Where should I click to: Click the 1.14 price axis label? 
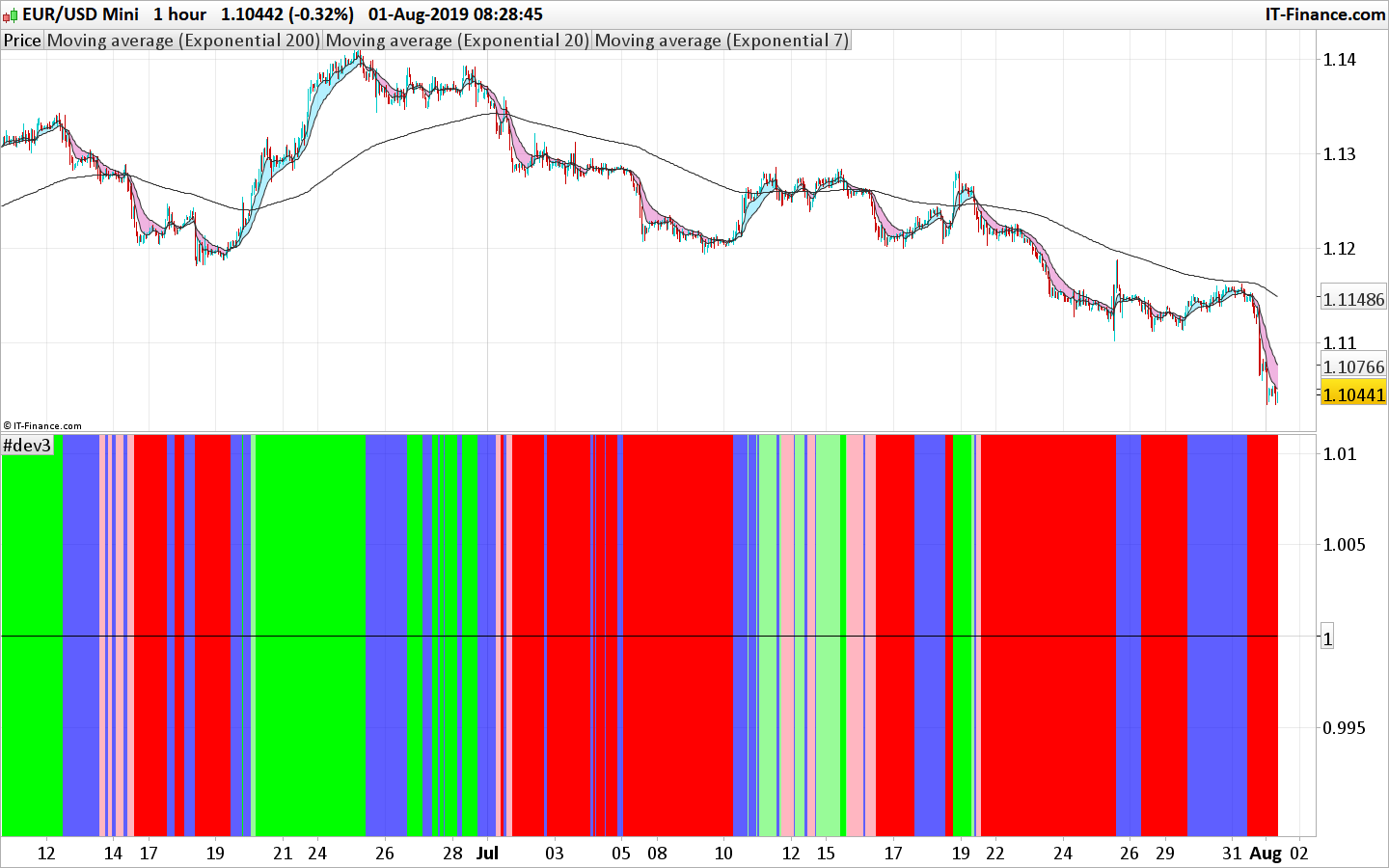(1340, 60)
